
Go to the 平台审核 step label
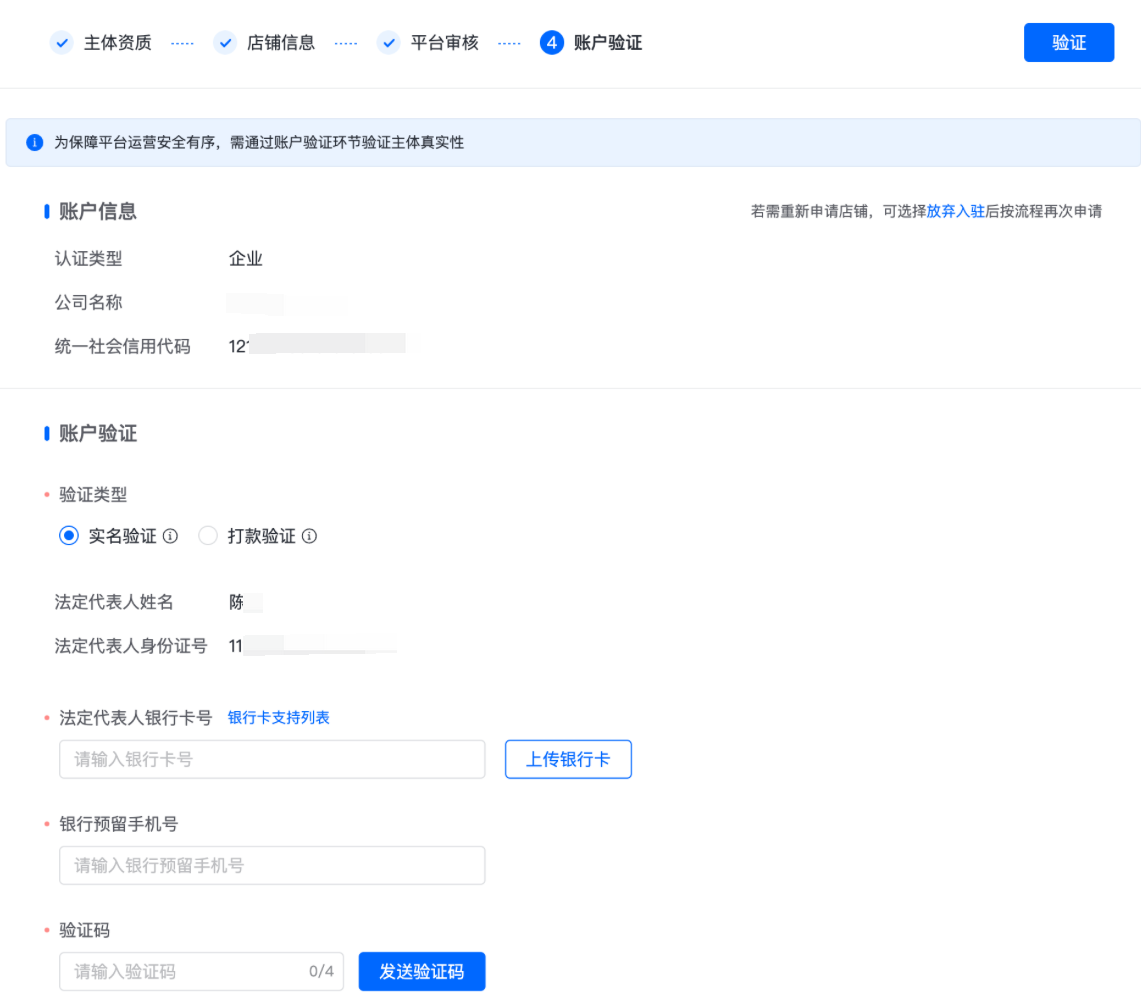point(445,43)
